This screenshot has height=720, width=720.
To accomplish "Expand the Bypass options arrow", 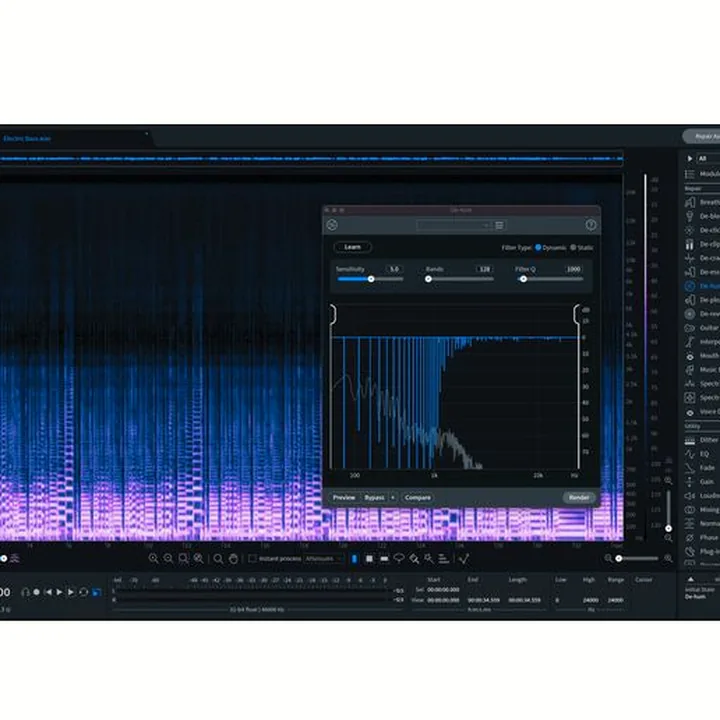I will (x=393, y=498).
